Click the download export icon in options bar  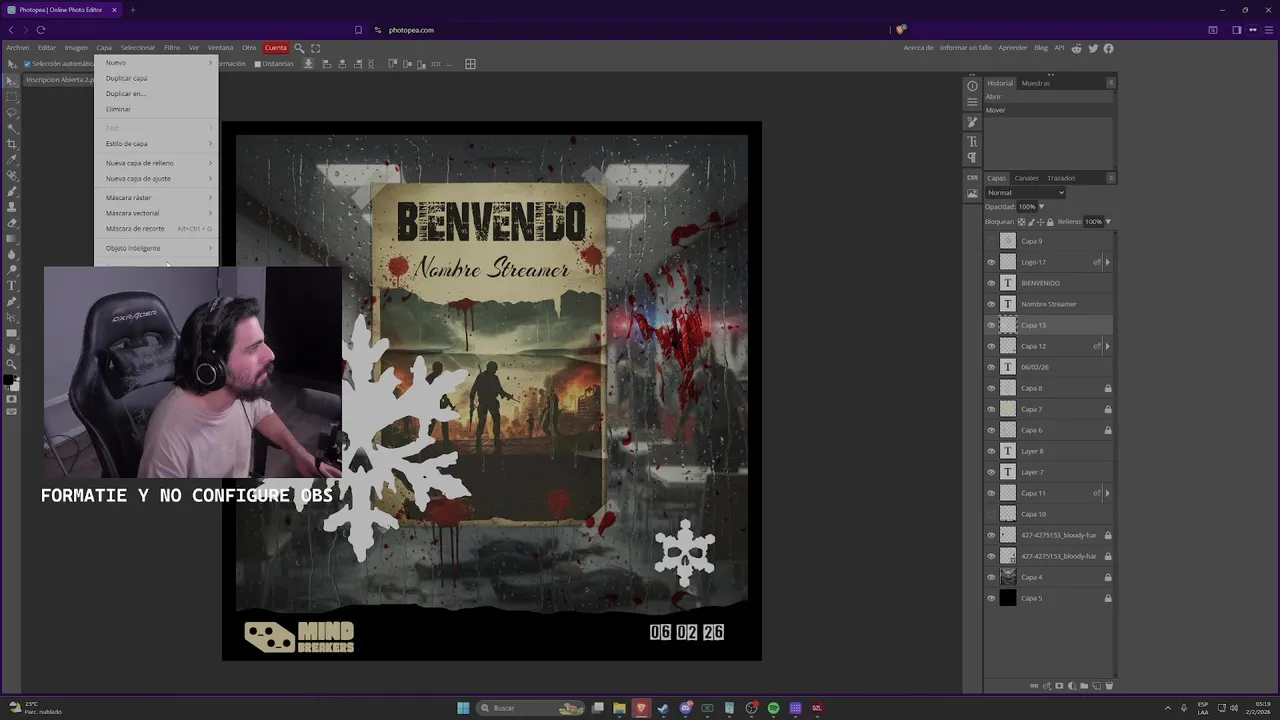pos(308,64)
